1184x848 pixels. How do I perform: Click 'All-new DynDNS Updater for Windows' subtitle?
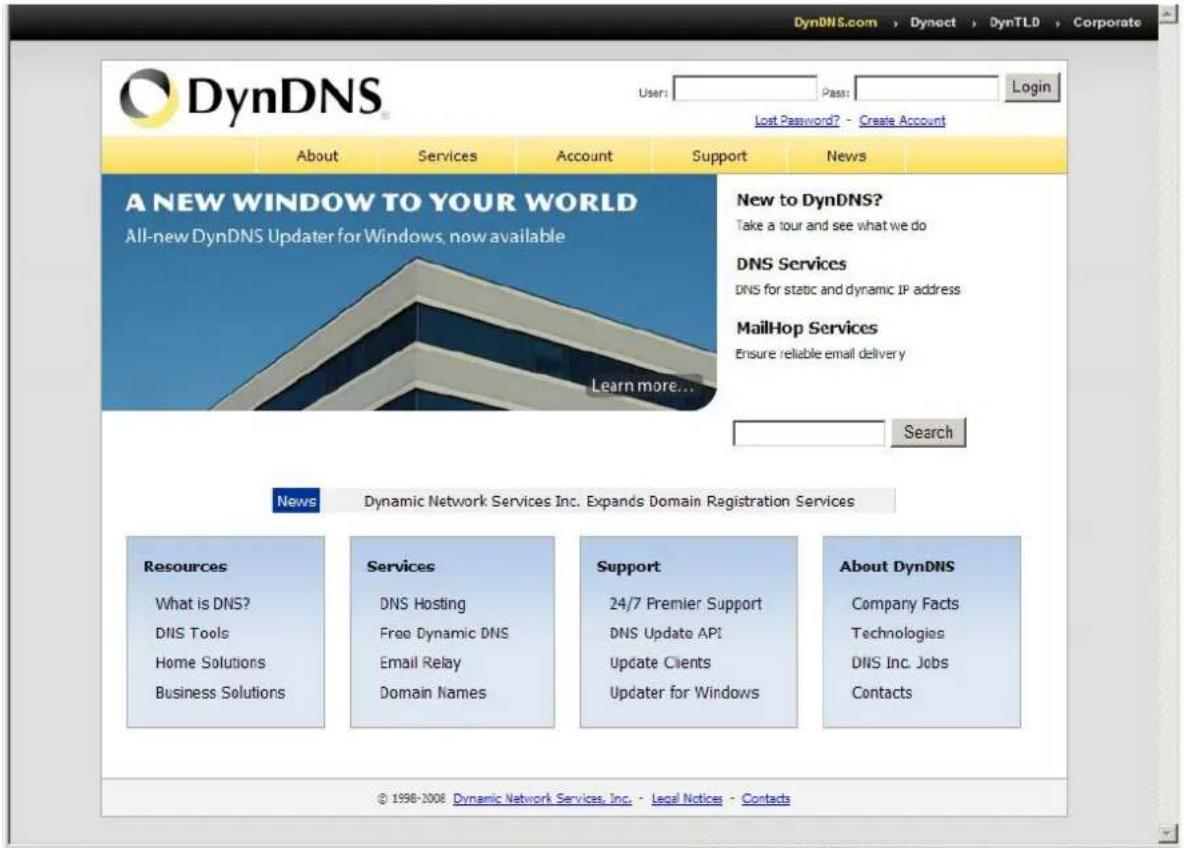click(x=345, y=236)
